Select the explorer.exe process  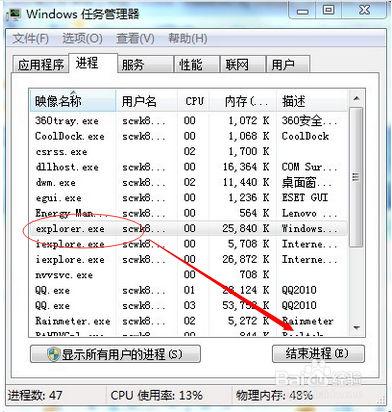[189, 228]
